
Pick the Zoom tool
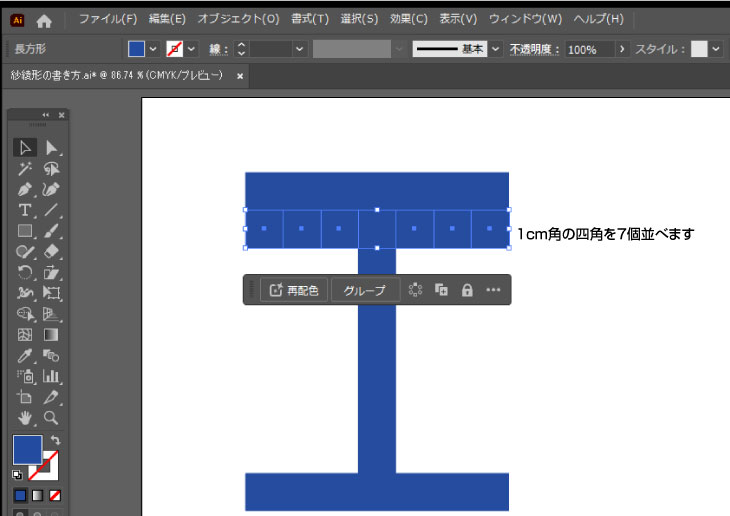pos(51,418)
